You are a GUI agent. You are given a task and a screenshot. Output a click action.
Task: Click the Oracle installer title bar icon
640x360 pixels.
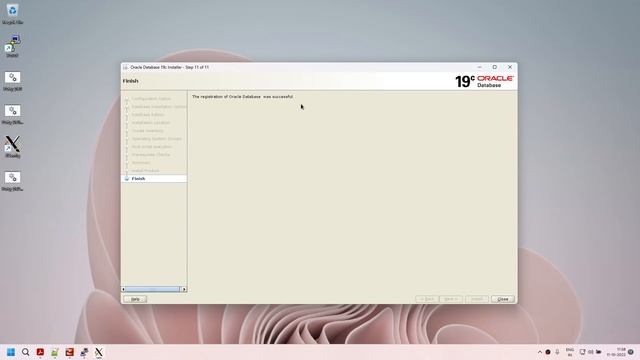coord(126,67)
